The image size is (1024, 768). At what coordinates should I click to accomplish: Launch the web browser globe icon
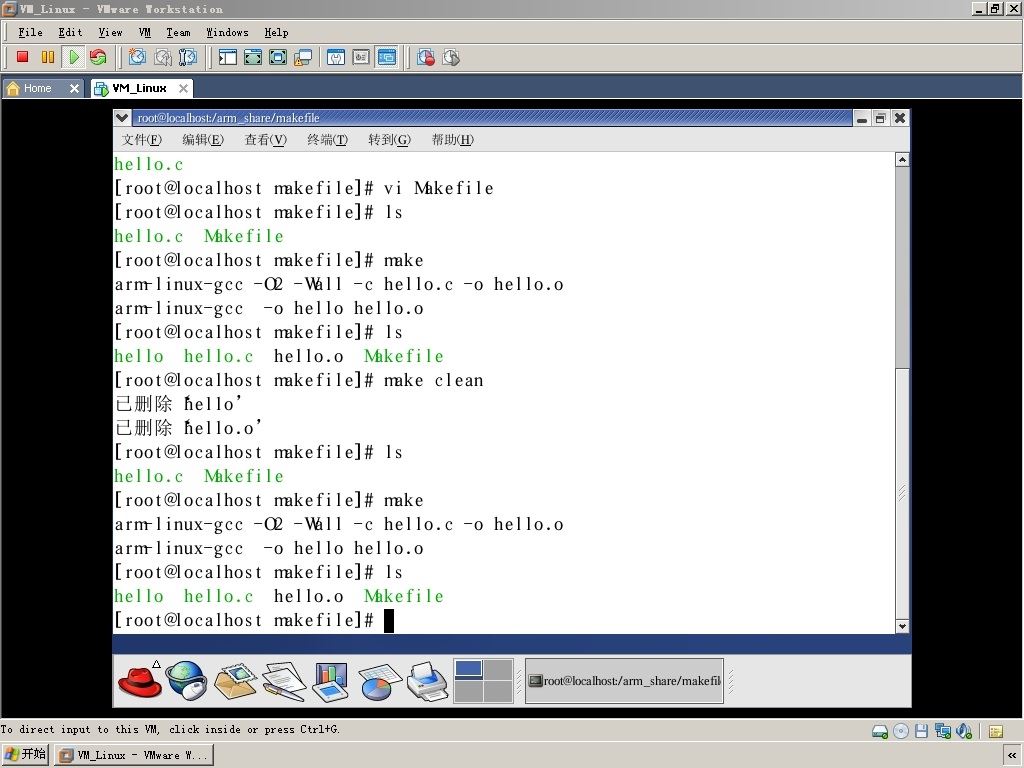click(x=186, y=680)
